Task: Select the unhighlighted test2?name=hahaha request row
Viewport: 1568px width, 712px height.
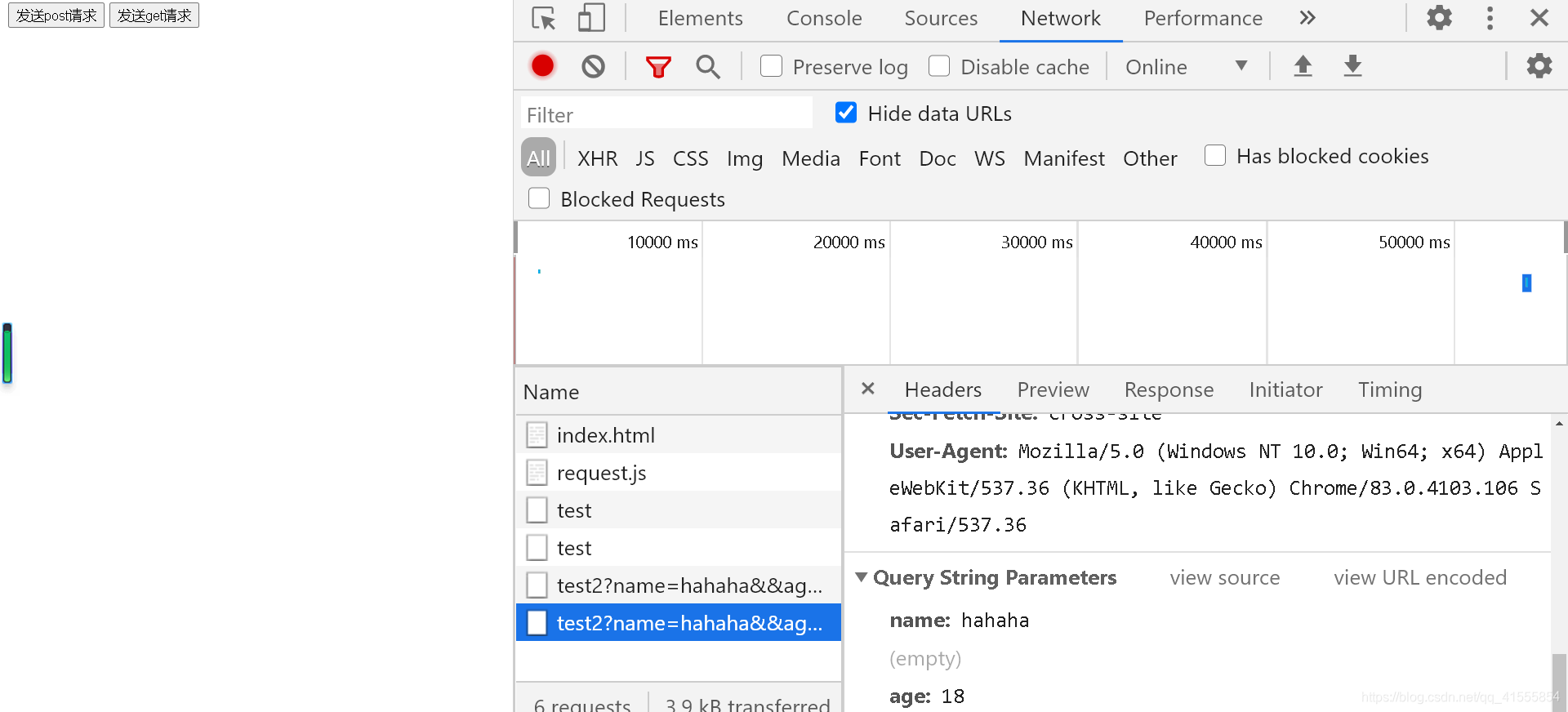Action: coord(678,585)
